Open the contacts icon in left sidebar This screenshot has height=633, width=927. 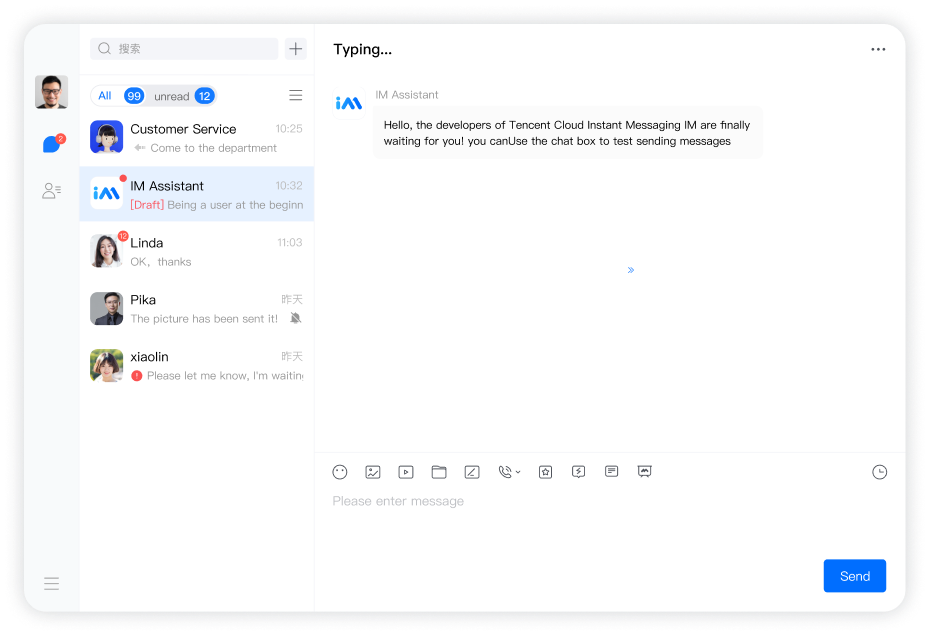point(51,190)
